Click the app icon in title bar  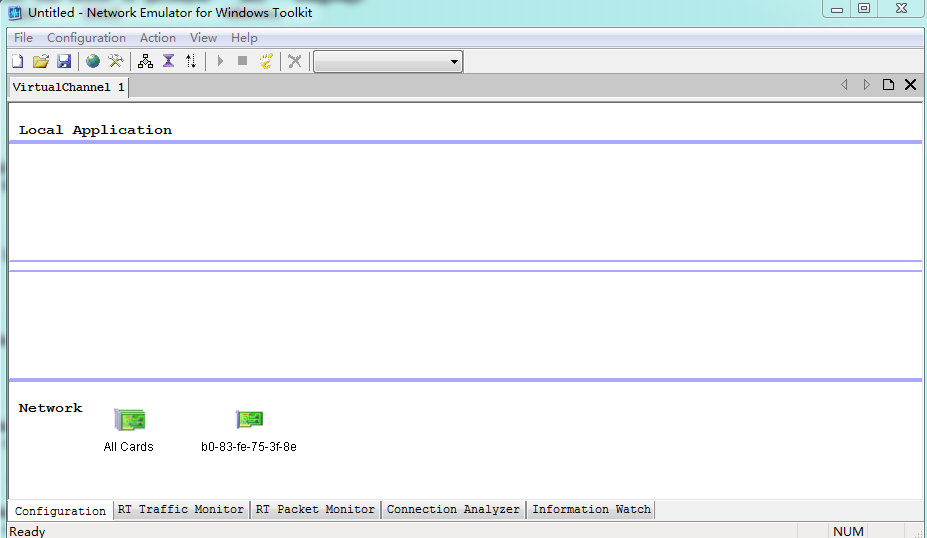point(15,12)
